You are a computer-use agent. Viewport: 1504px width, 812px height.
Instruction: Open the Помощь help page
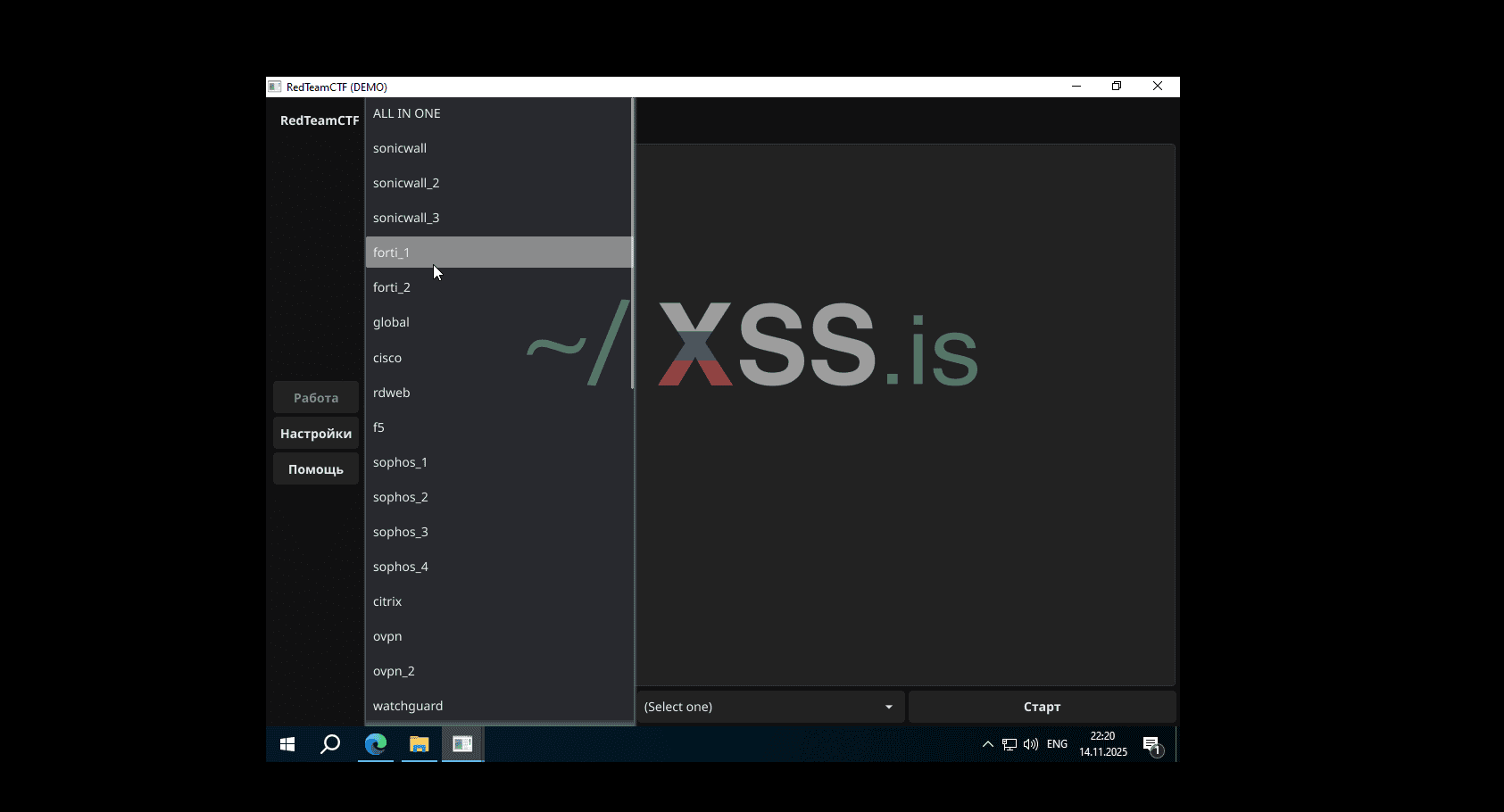click(316, 469)
